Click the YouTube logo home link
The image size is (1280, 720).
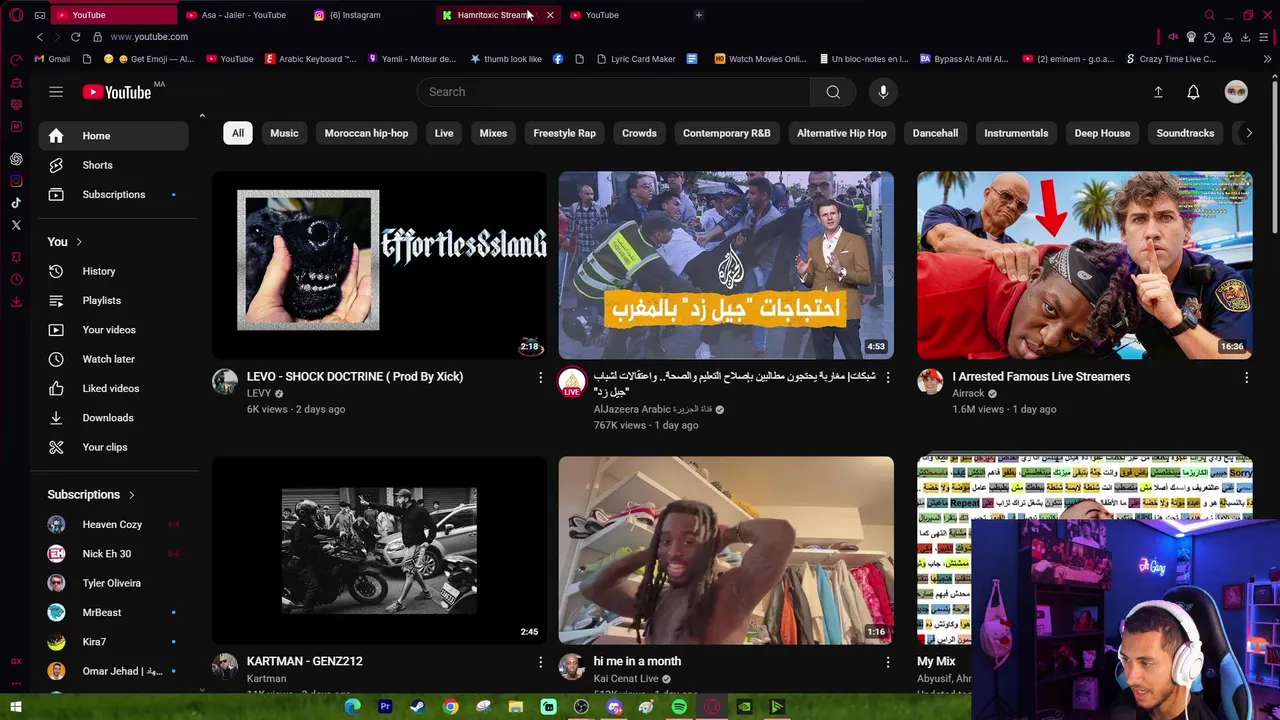coord(117,92)
